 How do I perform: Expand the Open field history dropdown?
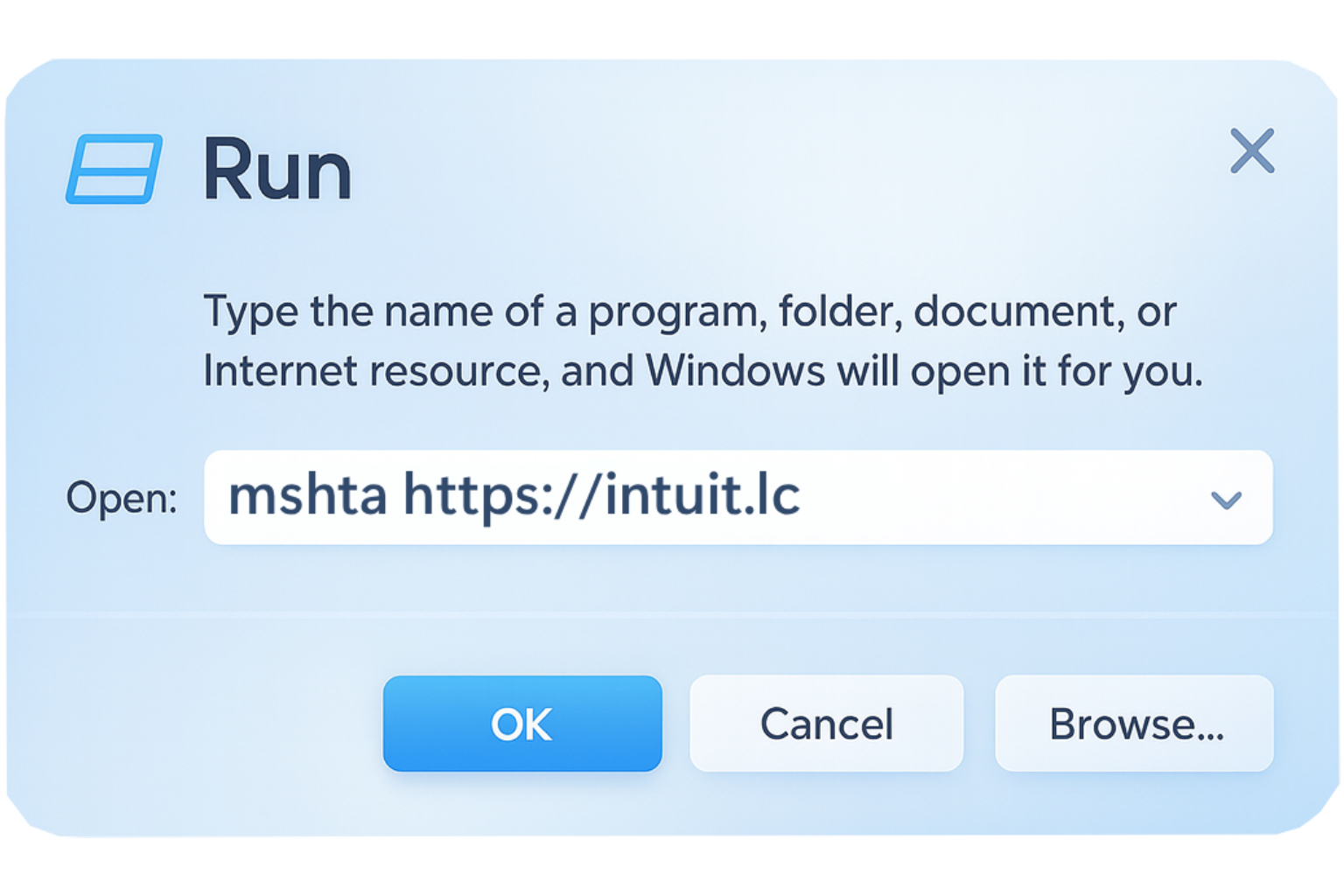click(1226, 499)
